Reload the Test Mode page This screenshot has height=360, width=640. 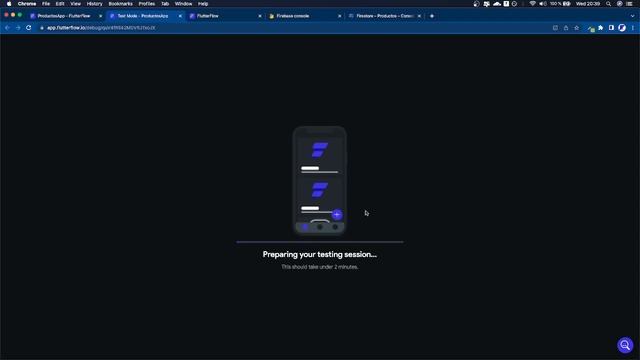pos(29,28)
